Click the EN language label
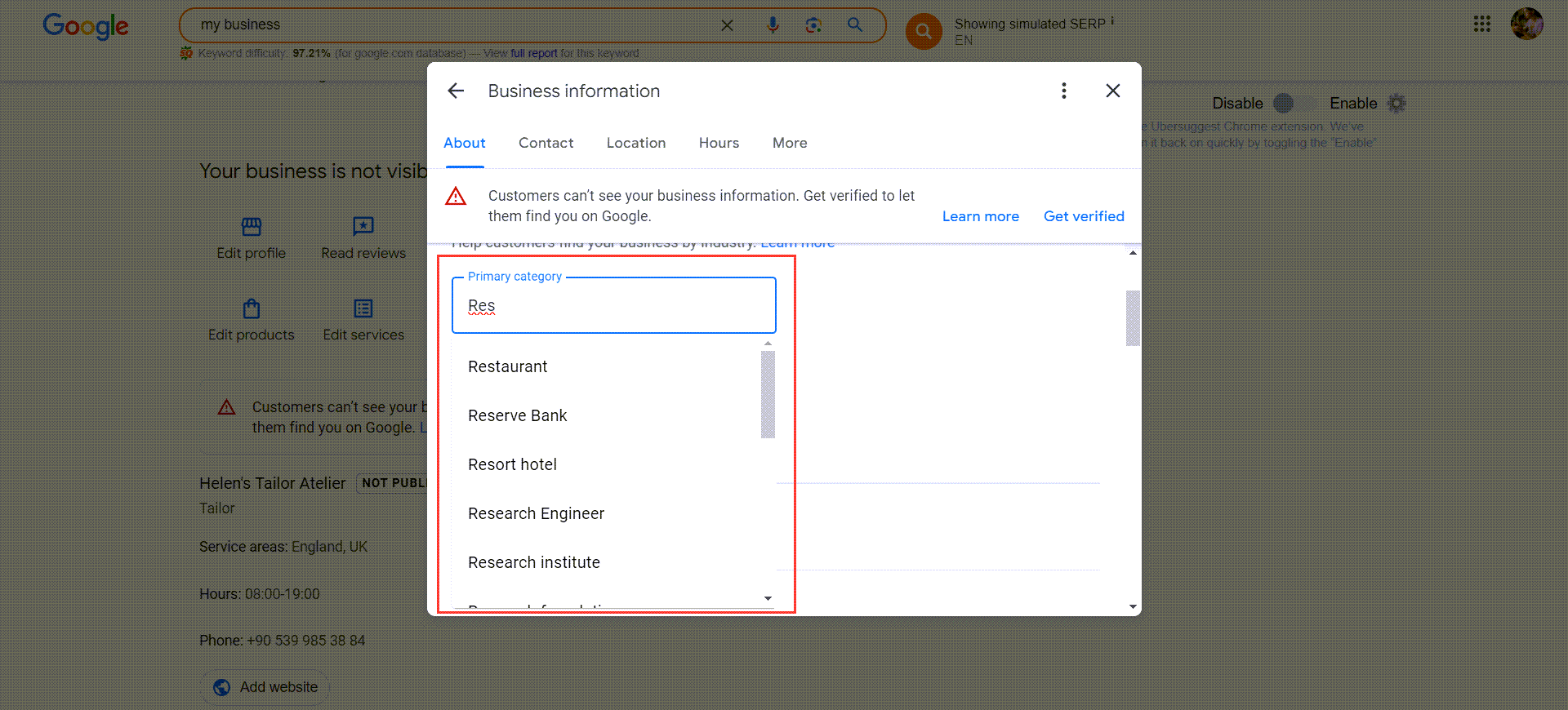The width and height of the screenshot is (1568, 710). pyautogui.click(x=964, y=40)
